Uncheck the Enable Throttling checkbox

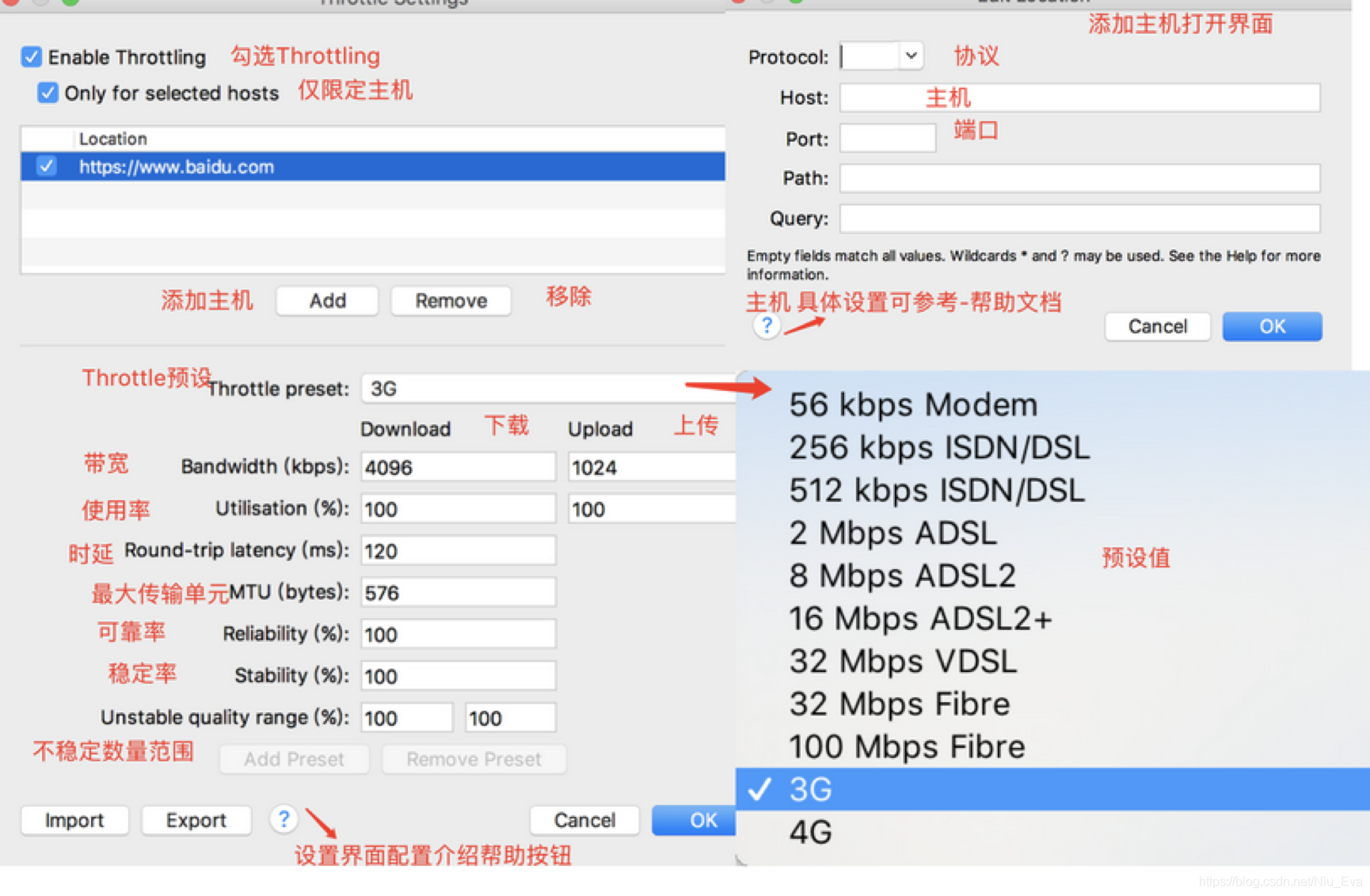[31, 57]
